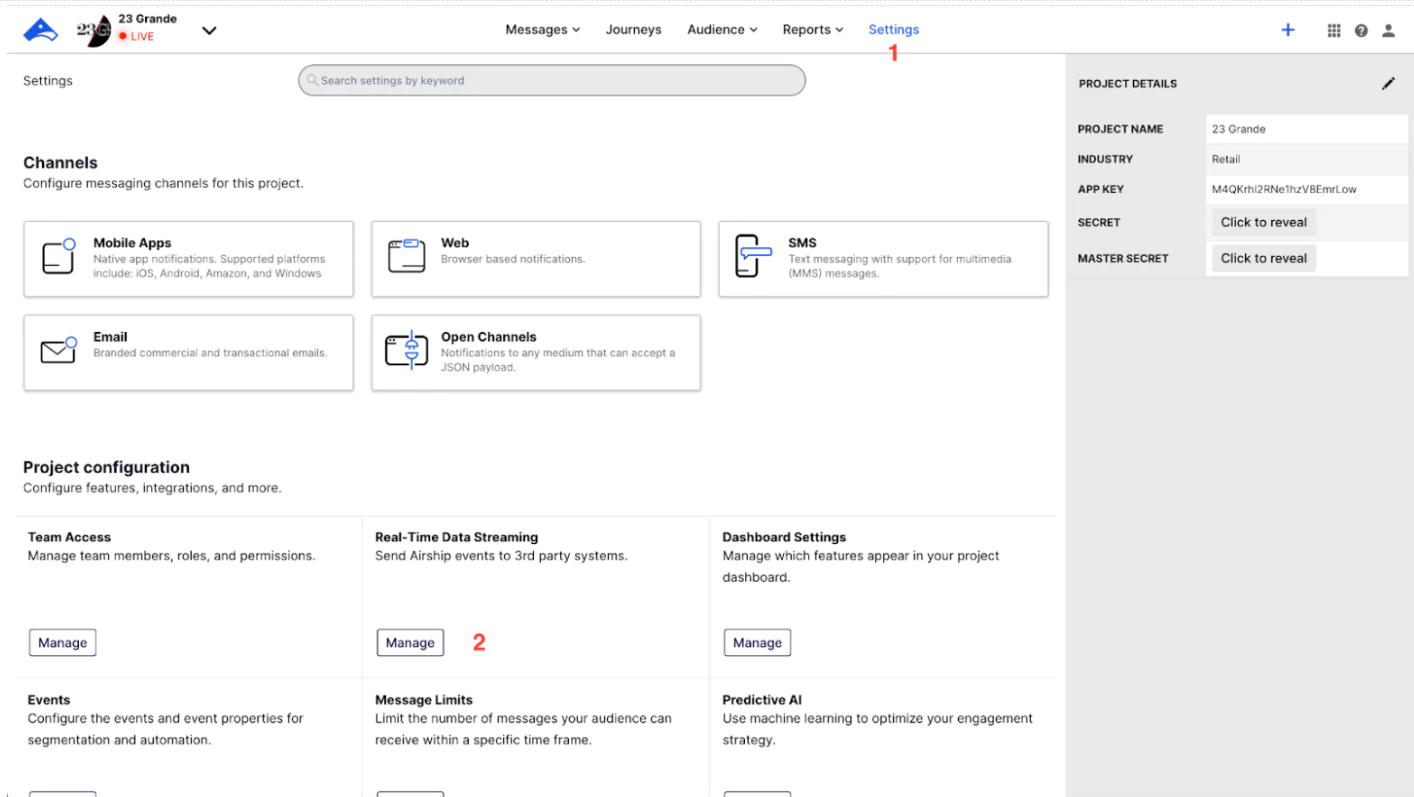The image size is (1414, 797).
Task: Edit project details with pencil icon
Action: pos(1388,84)
